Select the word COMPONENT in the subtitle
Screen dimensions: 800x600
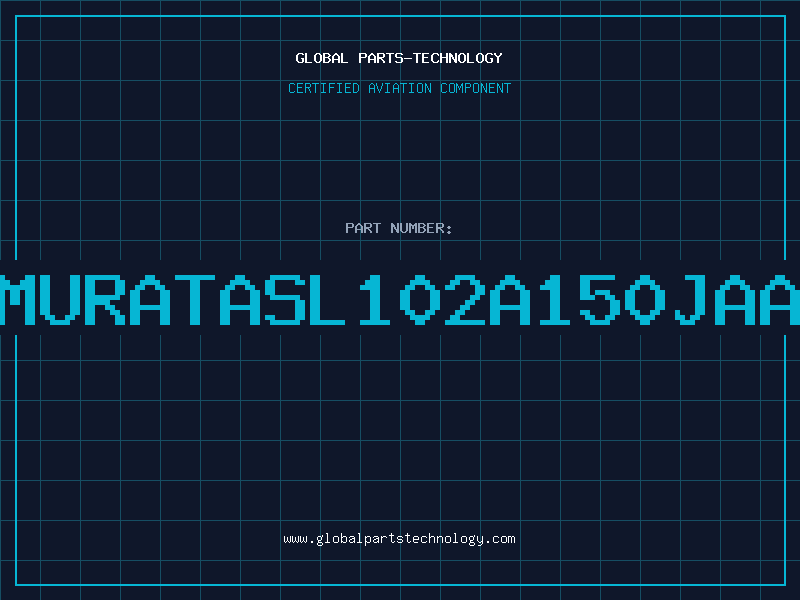click(476, 88)
